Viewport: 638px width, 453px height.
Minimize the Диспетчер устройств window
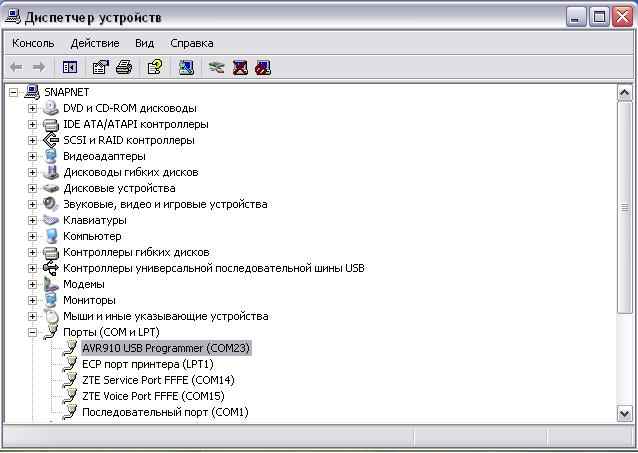point(576,18)
